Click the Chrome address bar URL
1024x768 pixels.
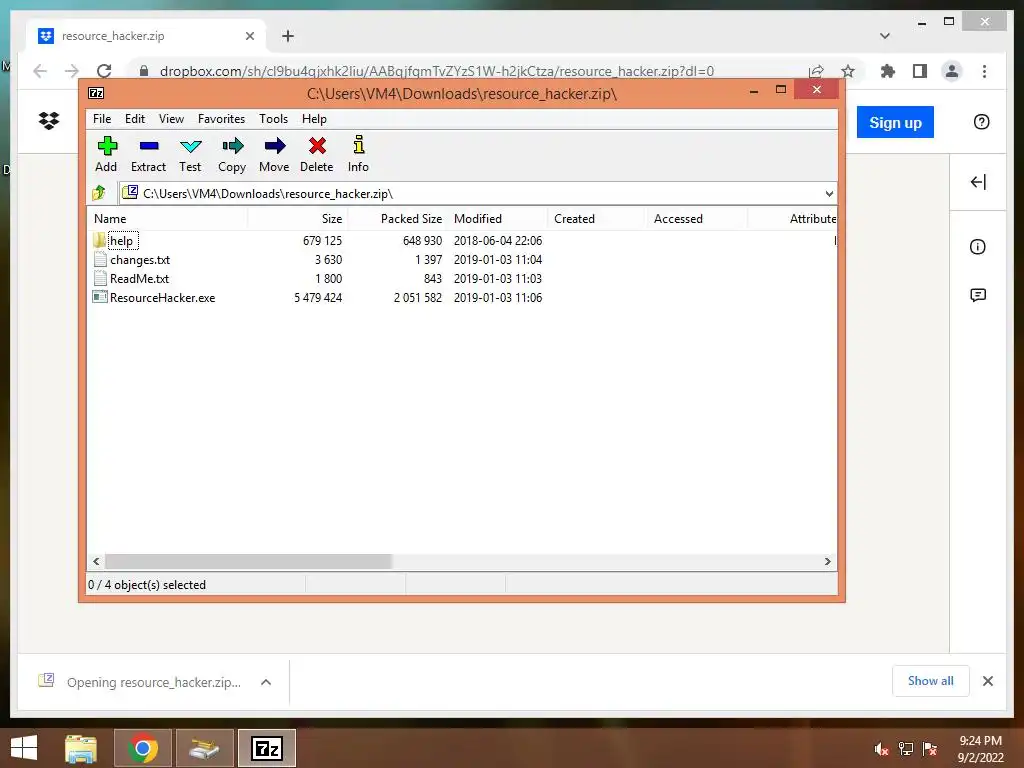[436, 71]
